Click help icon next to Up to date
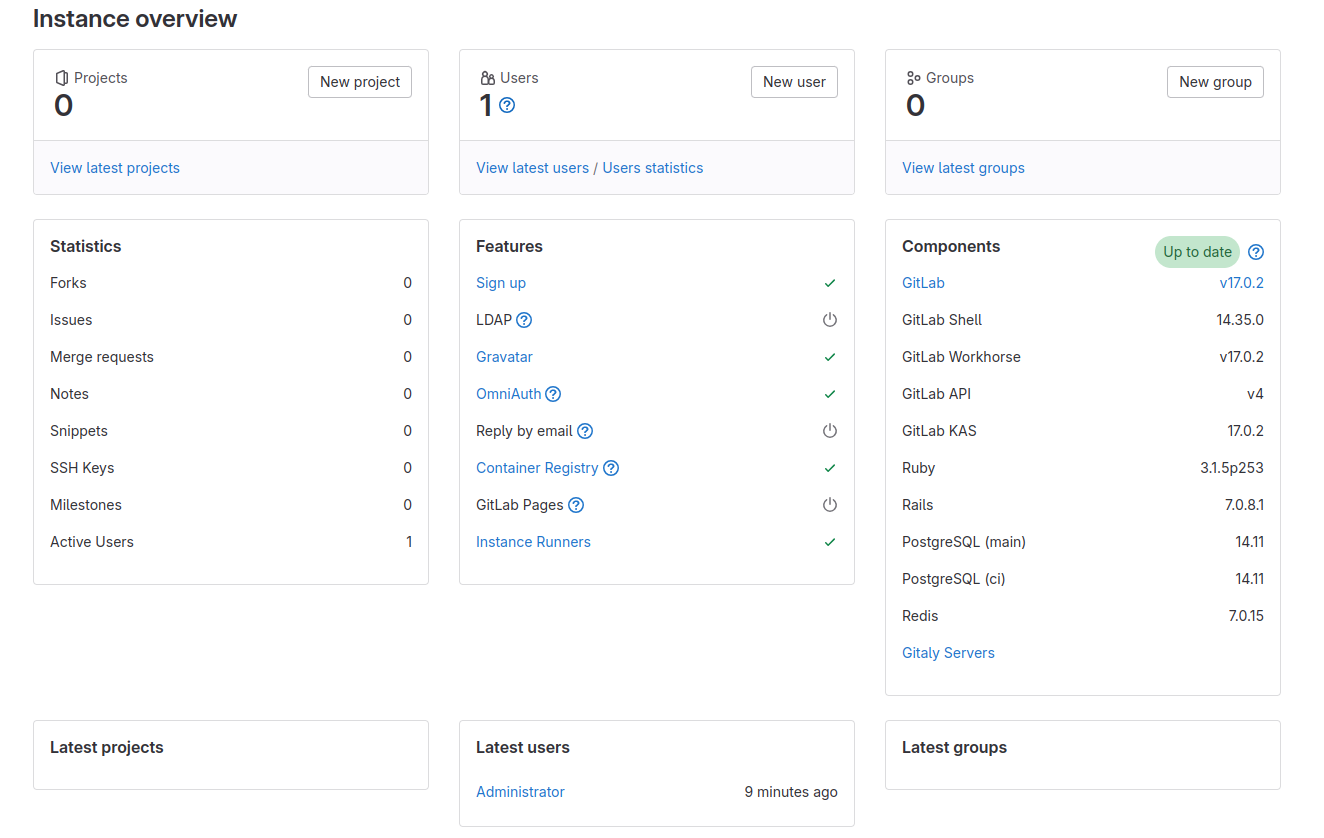This screenshot has height=838, width=1324. point(1256,252)
